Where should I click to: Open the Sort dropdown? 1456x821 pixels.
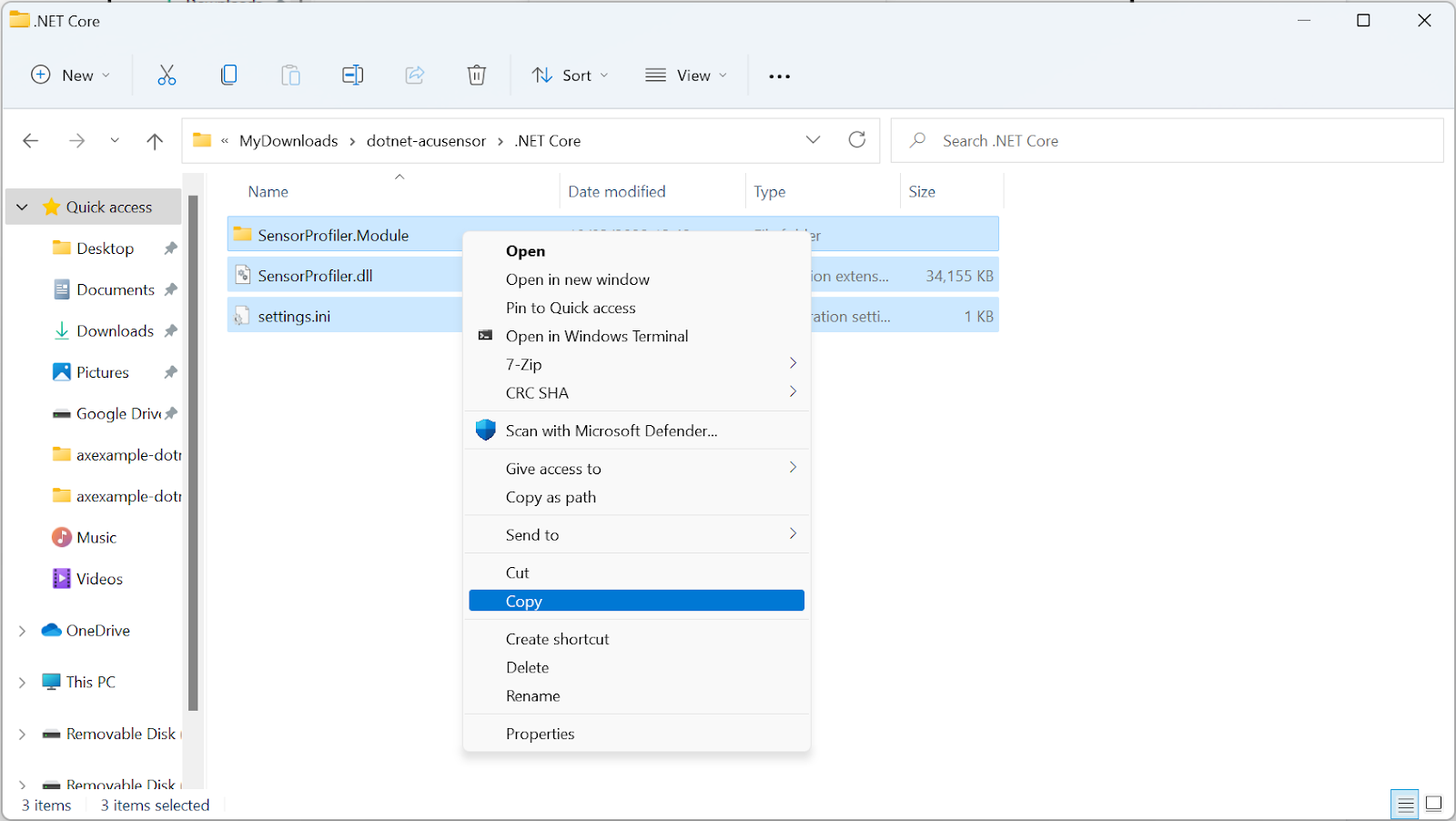(x=570, y=76)
